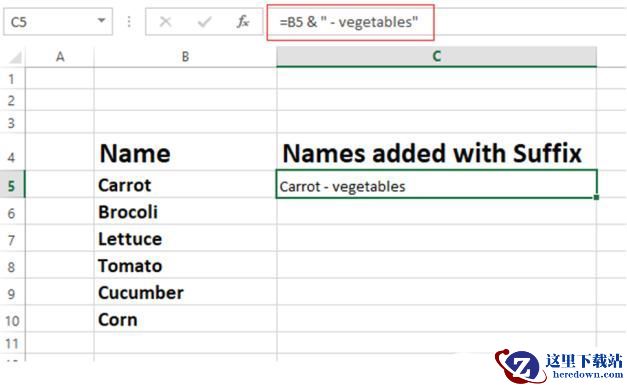
Task: Click the Select All corner triangle
Action: (15, 57)
